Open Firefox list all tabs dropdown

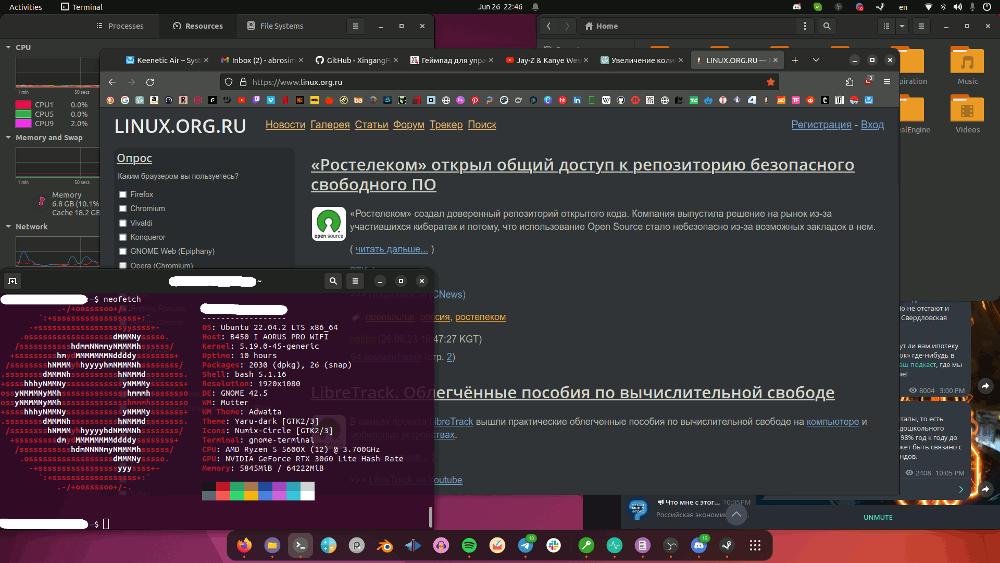click(816, 60)
